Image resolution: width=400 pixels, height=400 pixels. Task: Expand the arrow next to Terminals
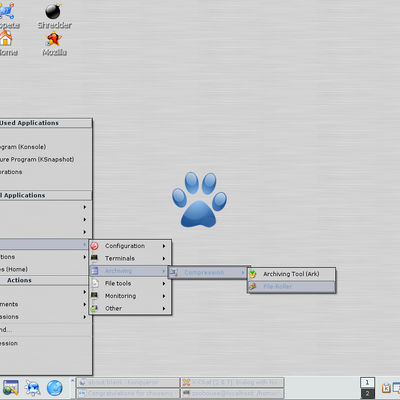164,258
